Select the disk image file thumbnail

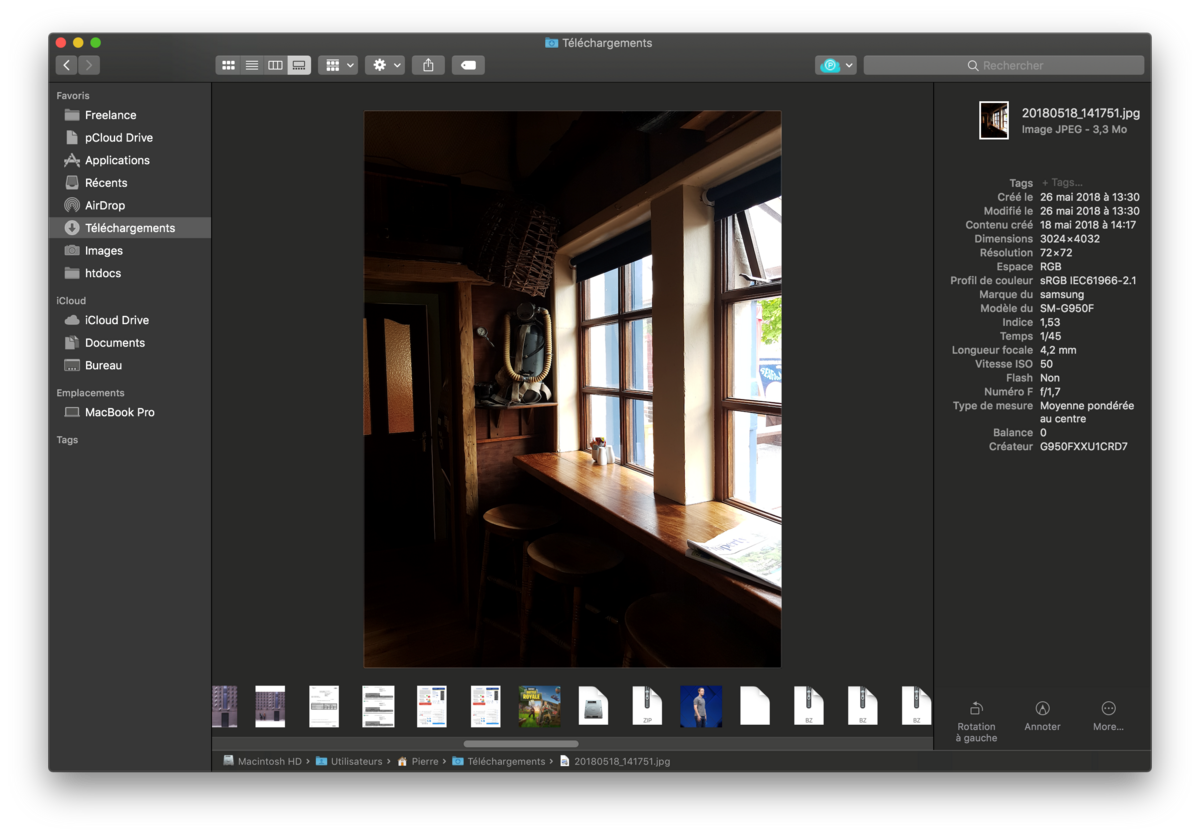pyautogui.click(x=593, y=706)
